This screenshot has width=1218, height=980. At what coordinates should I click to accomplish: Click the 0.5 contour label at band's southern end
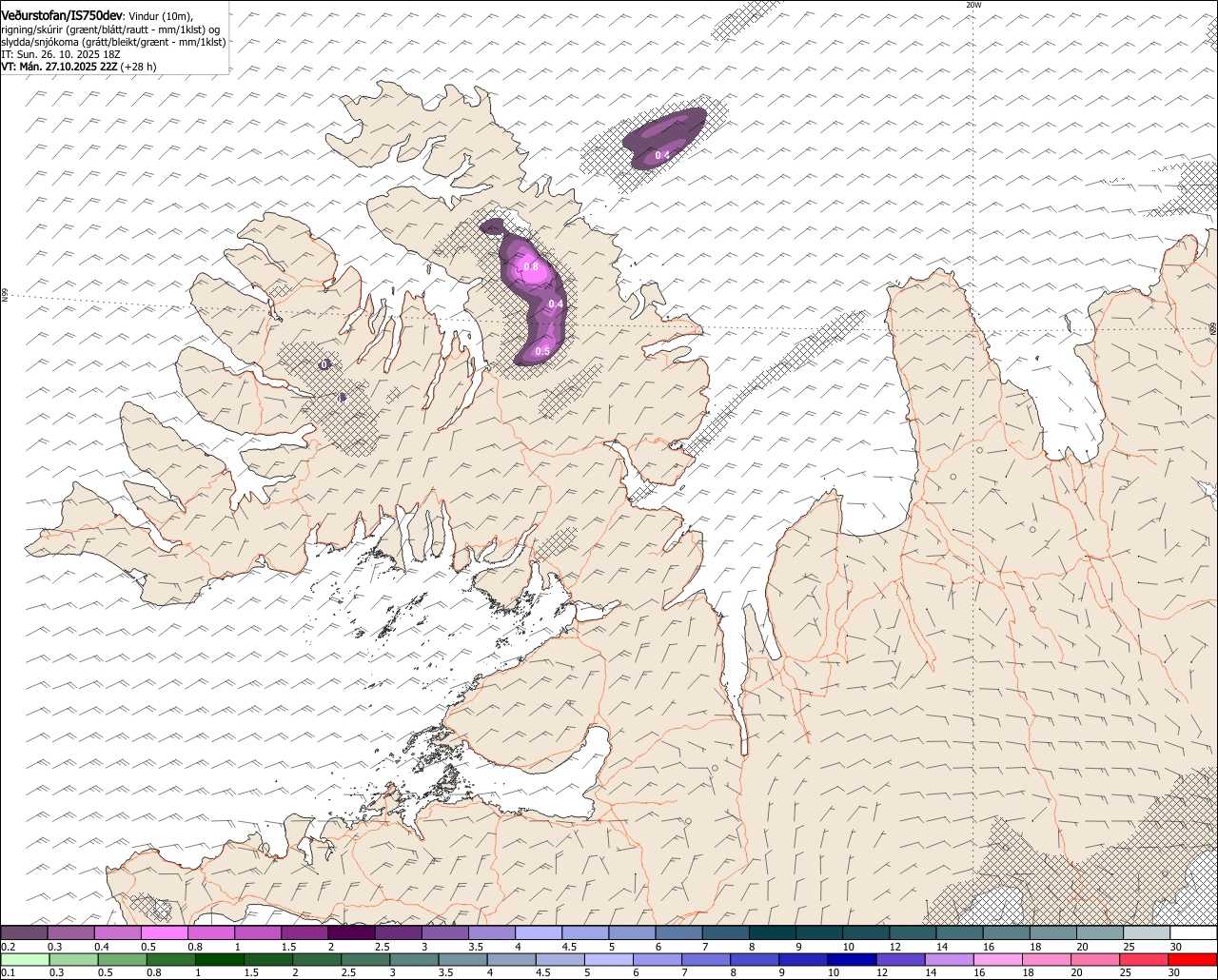click(542, 351)
